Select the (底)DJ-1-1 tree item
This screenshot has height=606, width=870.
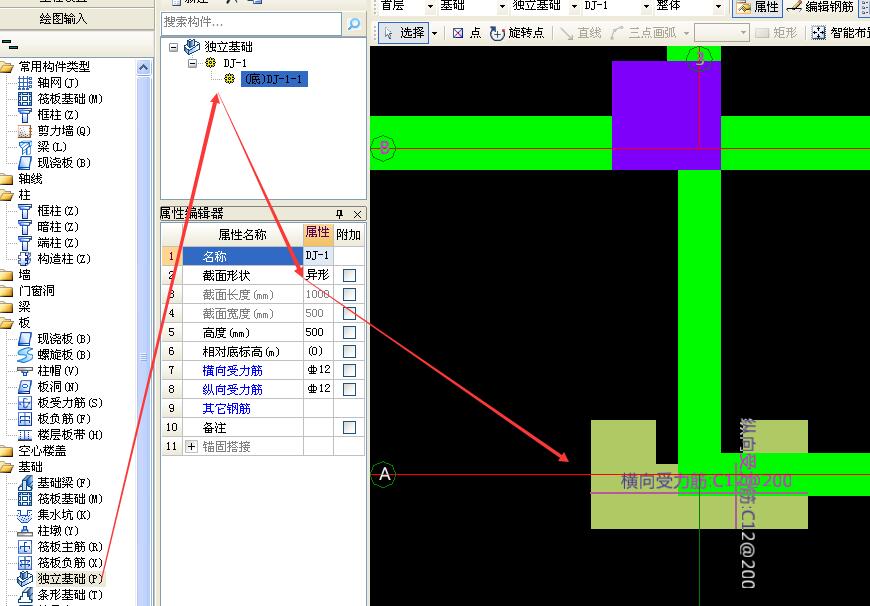[x=274, y=79]
